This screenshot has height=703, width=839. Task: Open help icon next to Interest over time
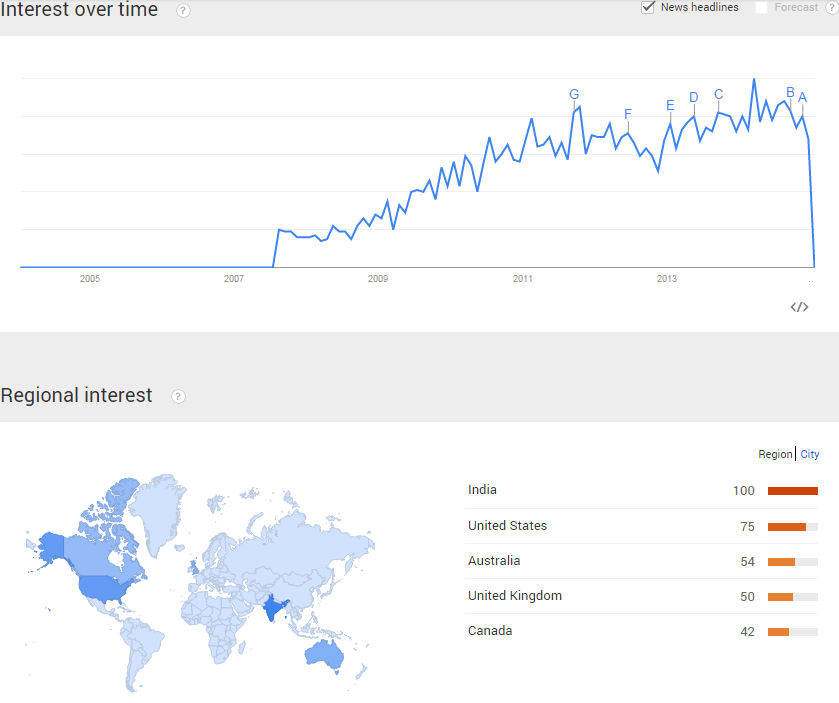(x=183, y=11)
